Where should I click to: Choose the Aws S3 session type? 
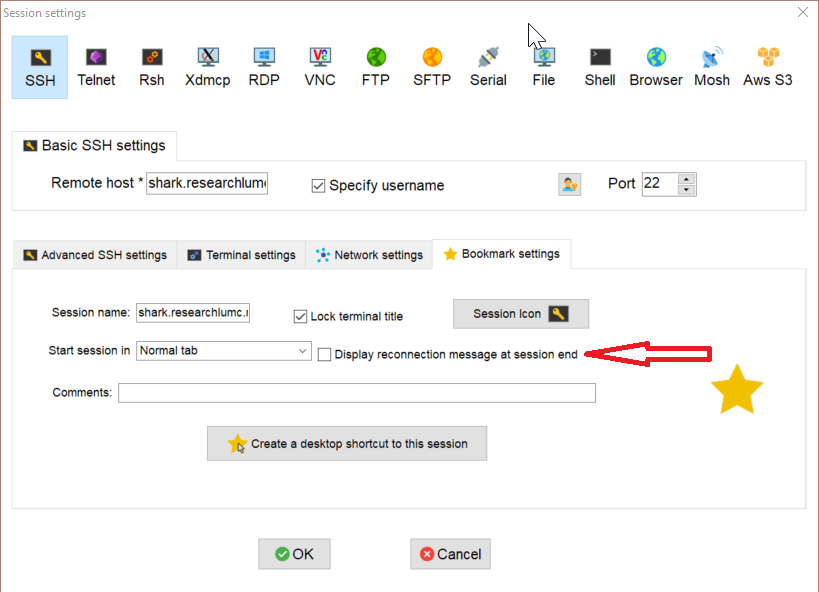[768, 67]
